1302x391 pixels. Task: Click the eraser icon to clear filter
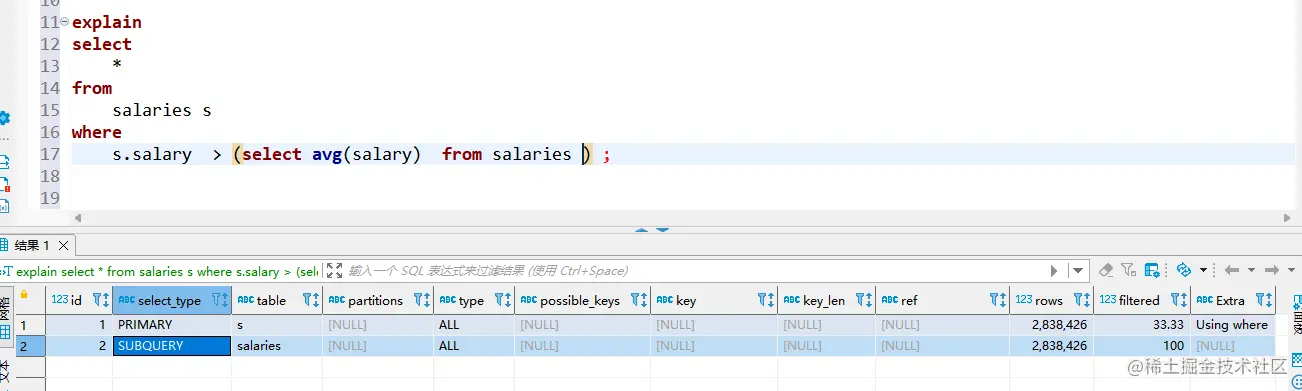(x=1106, y=270)
